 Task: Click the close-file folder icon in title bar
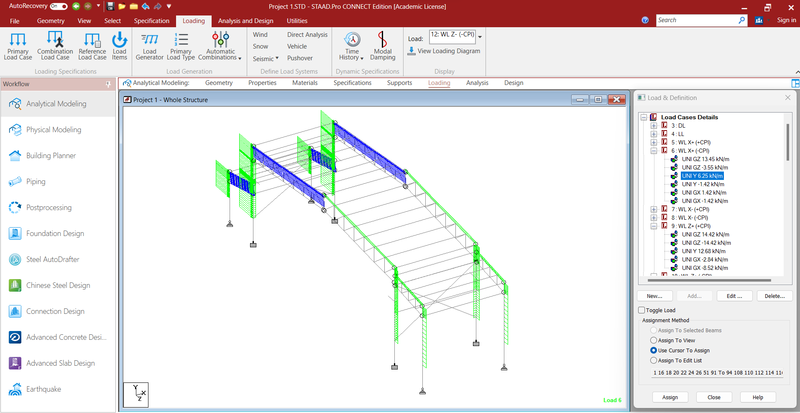click(133, 7)
